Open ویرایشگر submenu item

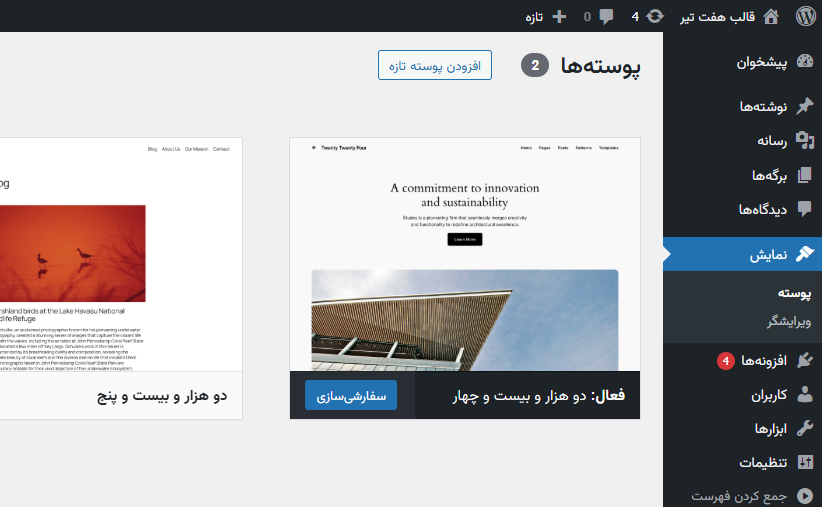[789, 321]
